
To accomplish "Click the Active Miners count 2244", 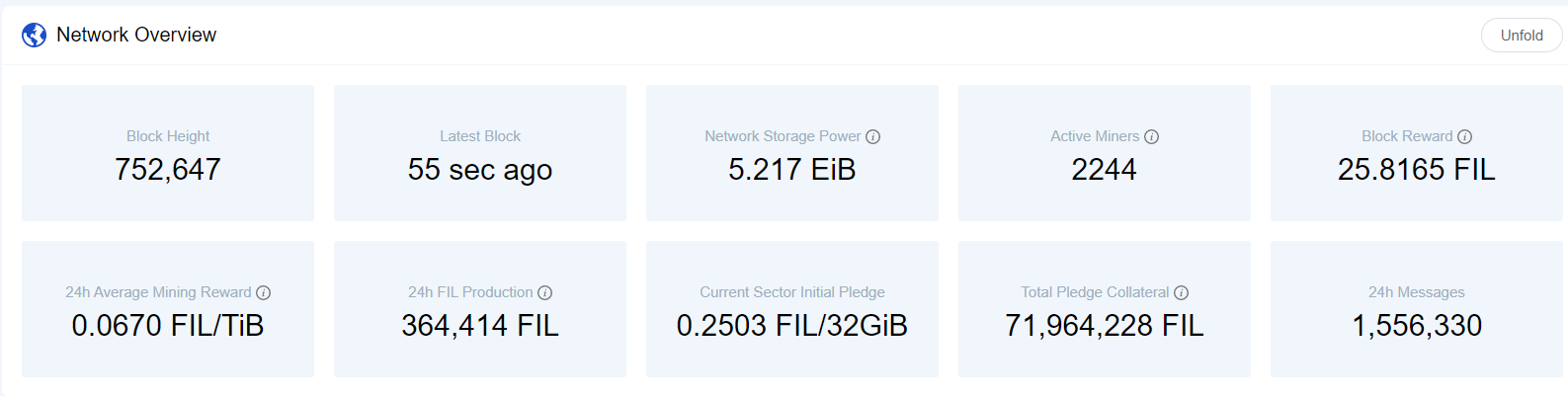I will coord(1105,170).
